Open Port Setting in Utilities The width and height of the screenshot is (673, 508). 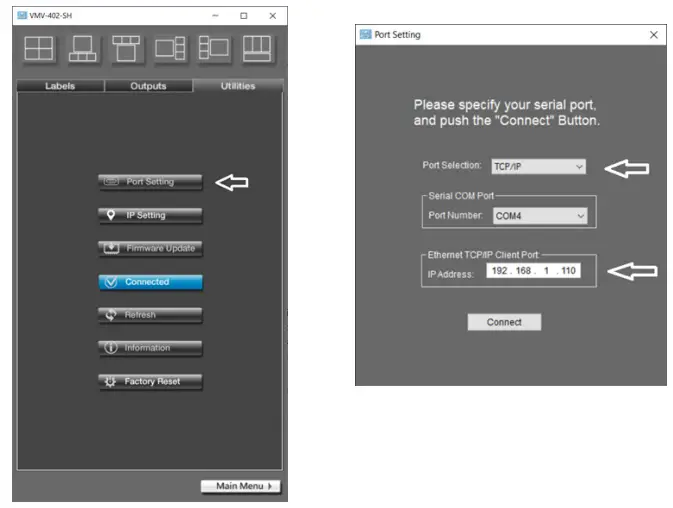(150, 181)
